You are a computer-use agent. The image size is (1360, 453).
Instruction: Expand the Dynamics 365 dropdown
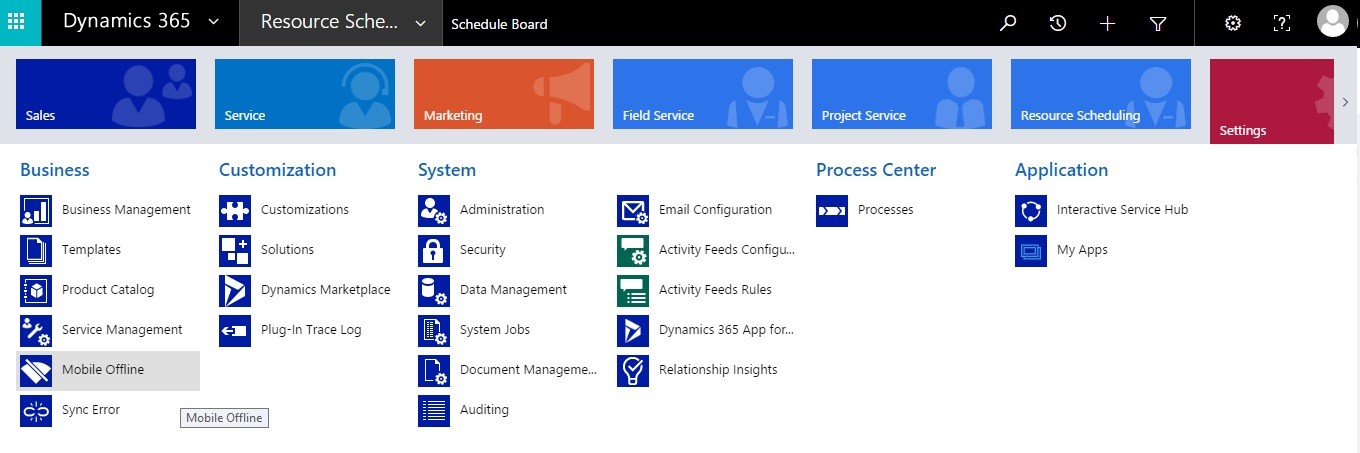coord(214,22)
